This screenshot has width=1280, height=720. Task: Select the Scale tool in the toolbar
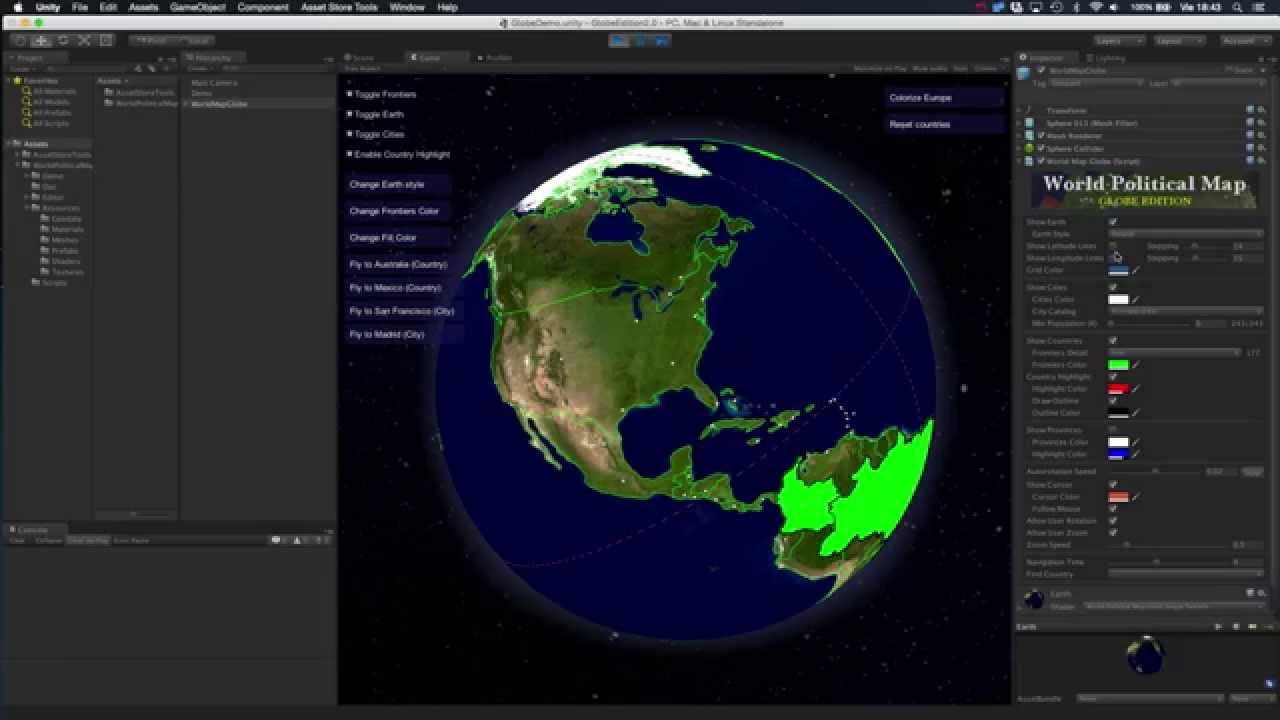(83, 41)
